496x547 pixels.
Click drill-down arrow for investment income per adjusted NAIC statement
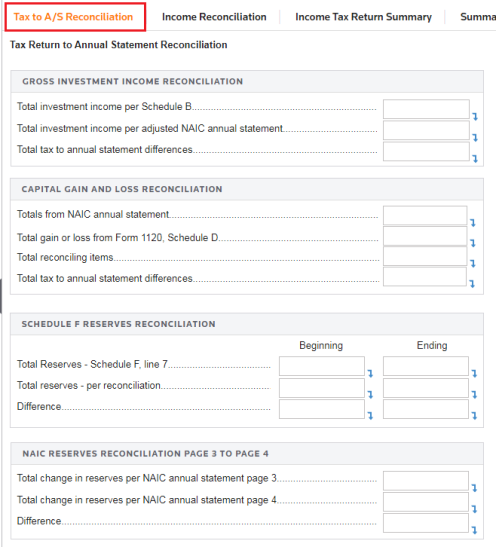(x=475, y=137)
